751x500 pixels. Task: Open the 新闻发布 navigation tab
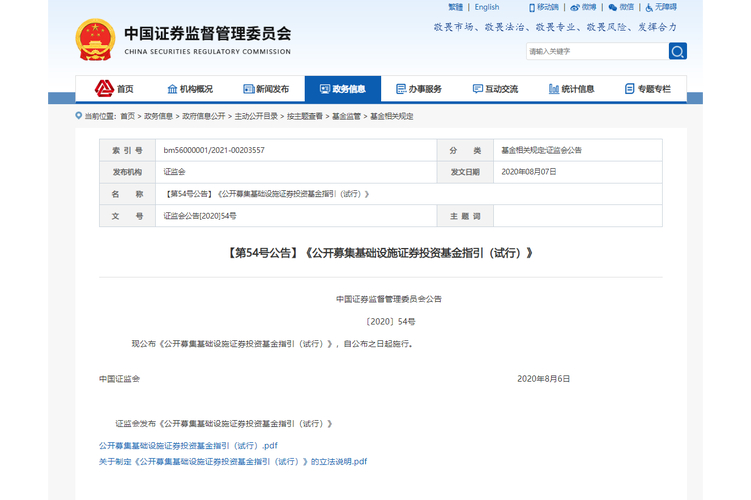266,89
